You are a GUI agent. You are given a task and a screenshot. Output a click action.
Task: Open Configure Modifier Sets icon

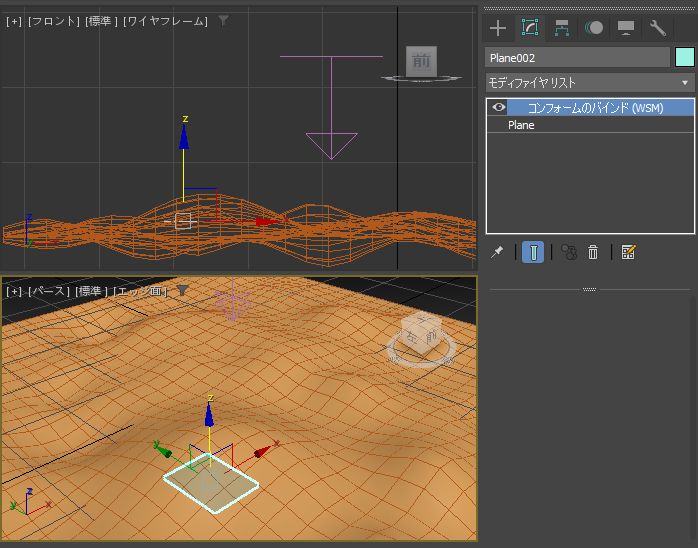click(629, 252)
